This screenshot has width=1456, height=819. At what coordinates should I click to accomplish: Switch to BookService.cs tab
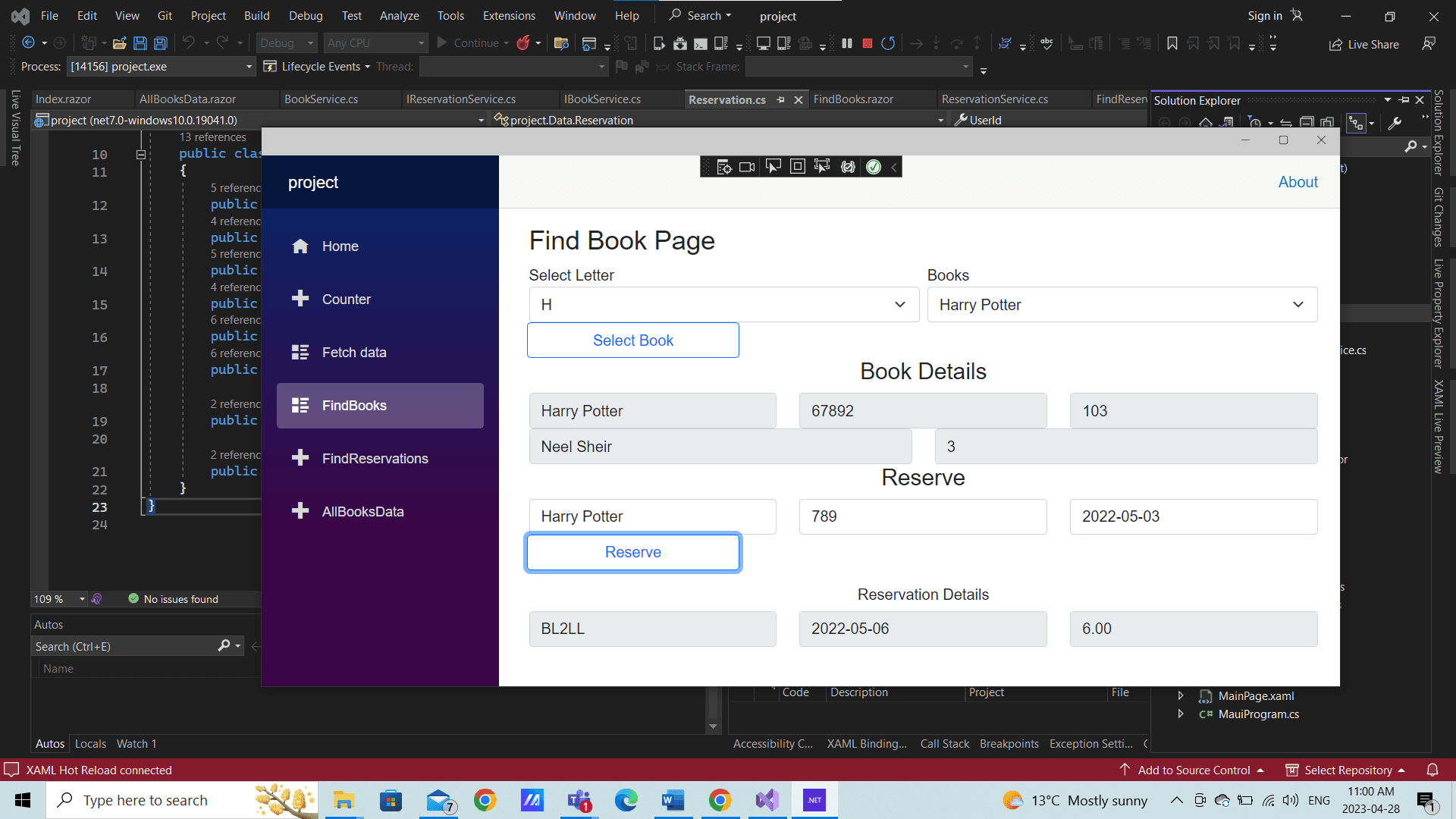(x=321, y=99)
